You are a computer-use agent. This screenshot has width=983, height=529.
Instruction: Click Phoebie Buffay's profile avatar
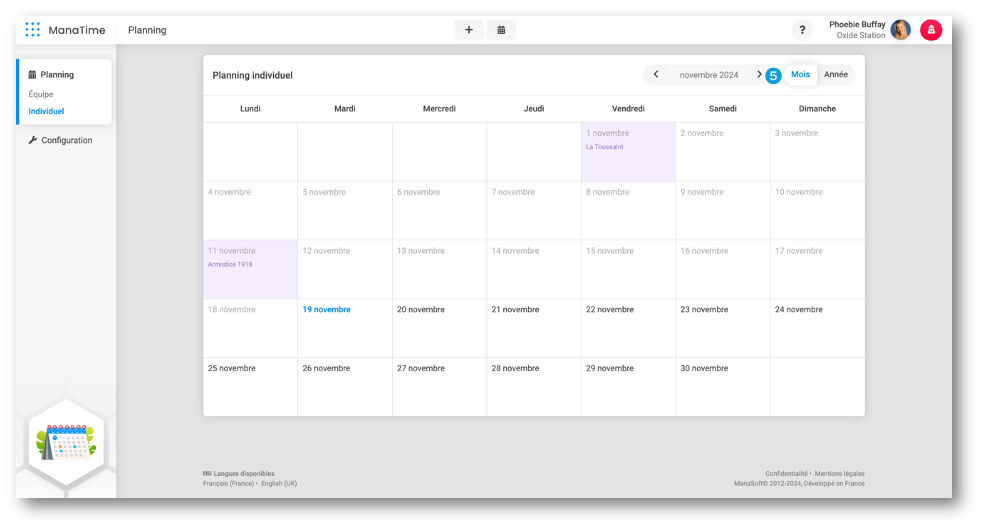(900, 30)
